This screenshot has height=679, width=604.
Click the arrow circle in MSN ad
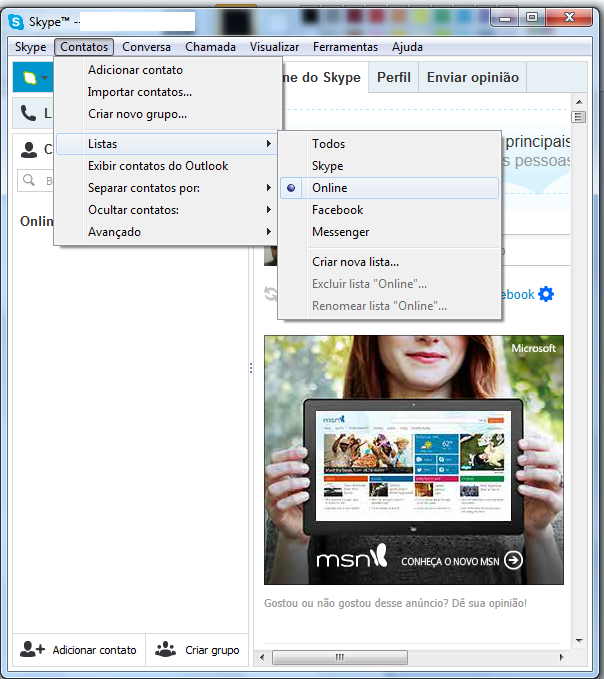pos(513,560)
